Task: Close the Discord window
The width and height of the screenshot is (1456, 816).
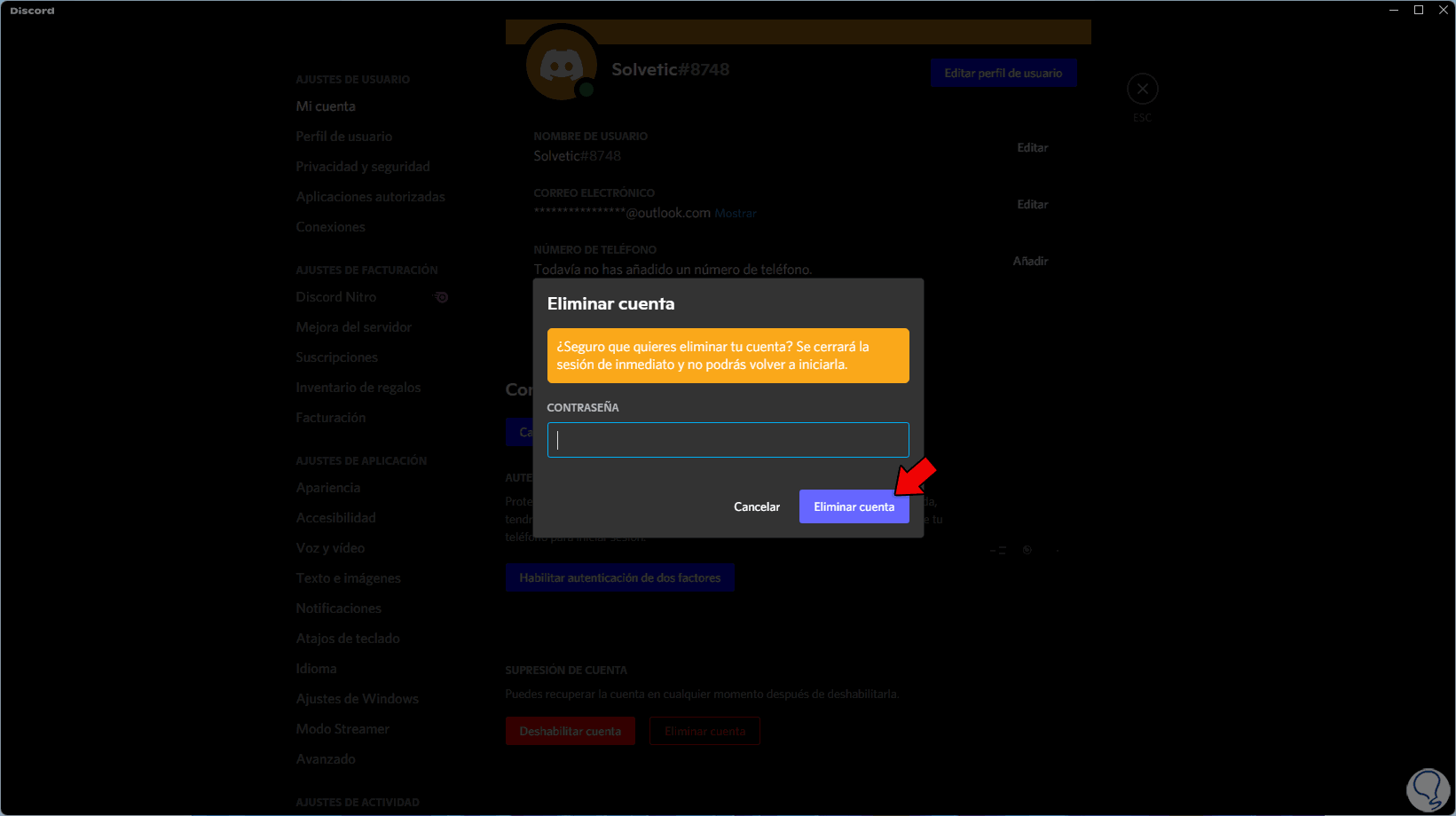Action: click(1444, 10)
